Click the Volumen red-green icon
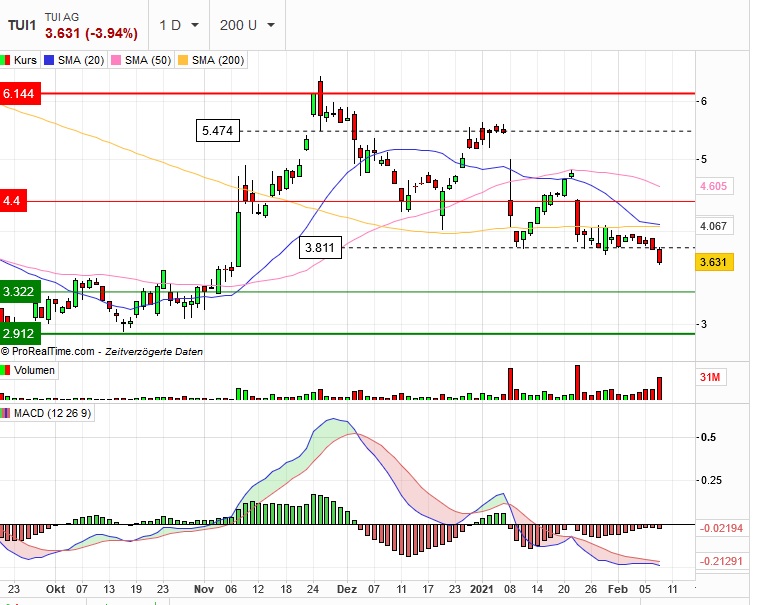 (5, 370)
